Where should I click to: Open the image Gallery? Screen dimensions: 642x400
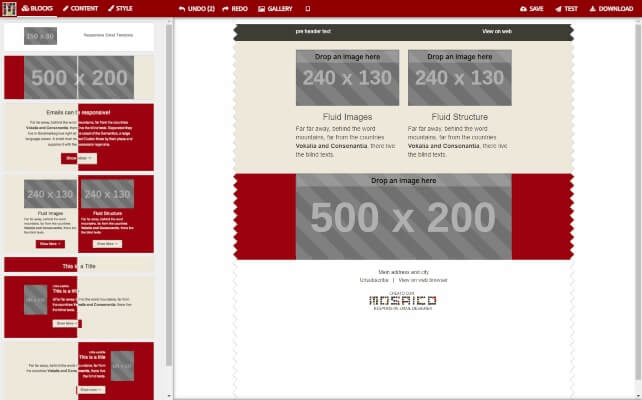pos(275,9)
